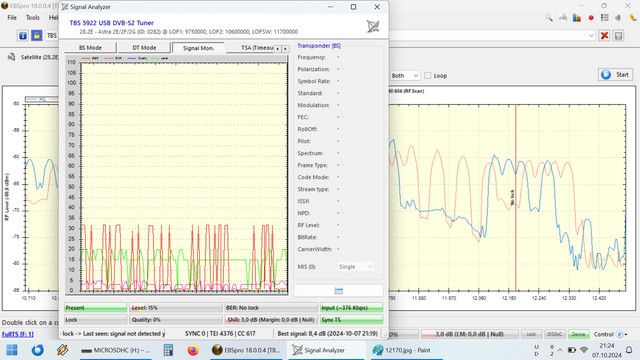
Task: Select the Signal Mon. tab
Action: click(x=198, y=48)
